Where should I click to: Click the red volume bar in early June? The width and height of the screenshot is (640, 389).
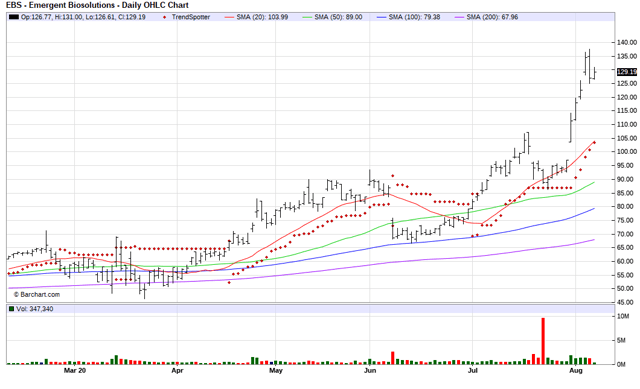coord(393,358)
